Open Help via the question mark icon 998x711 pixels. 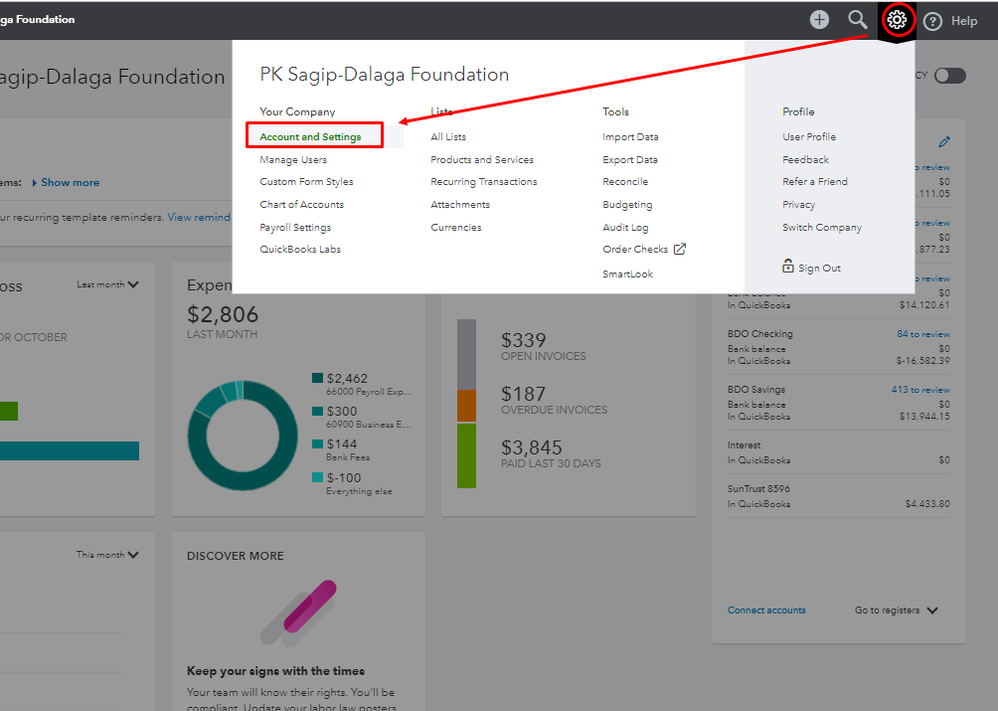point(933,21)
